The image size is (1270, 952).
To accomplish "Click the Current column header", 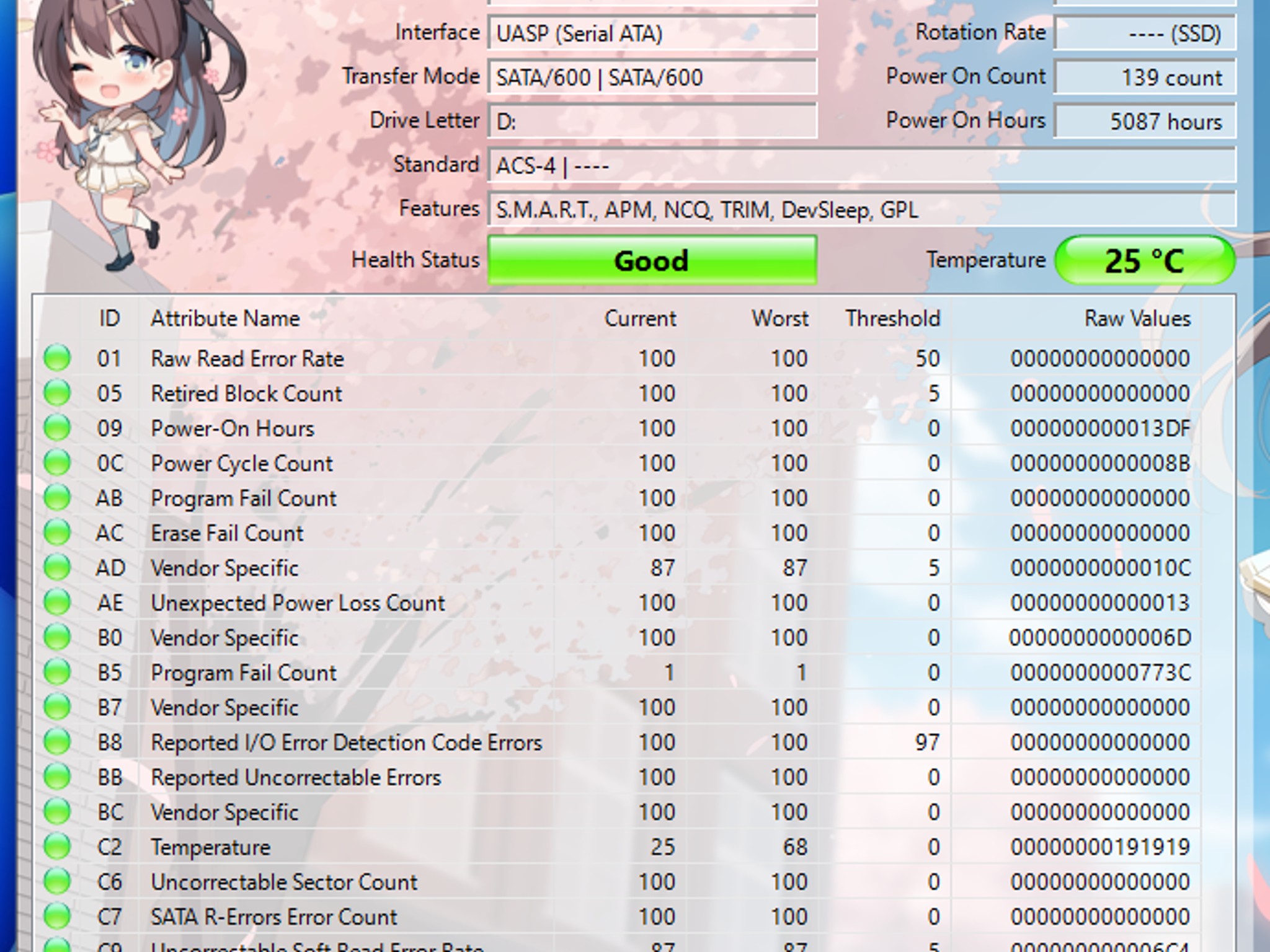I will coord(640,319).
